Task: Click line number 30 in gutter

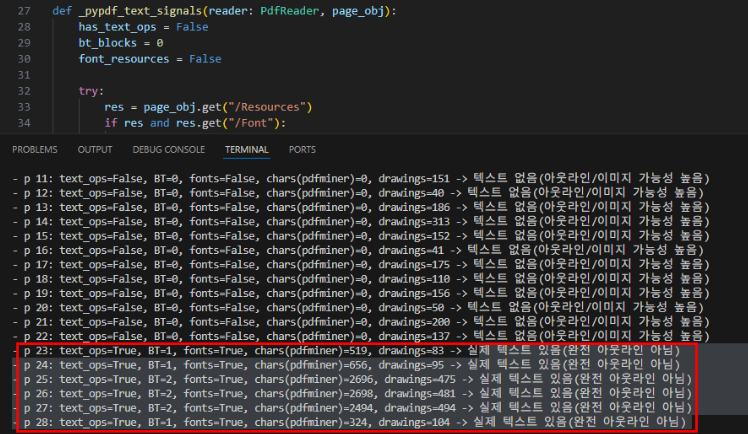Action: (24, 59)
